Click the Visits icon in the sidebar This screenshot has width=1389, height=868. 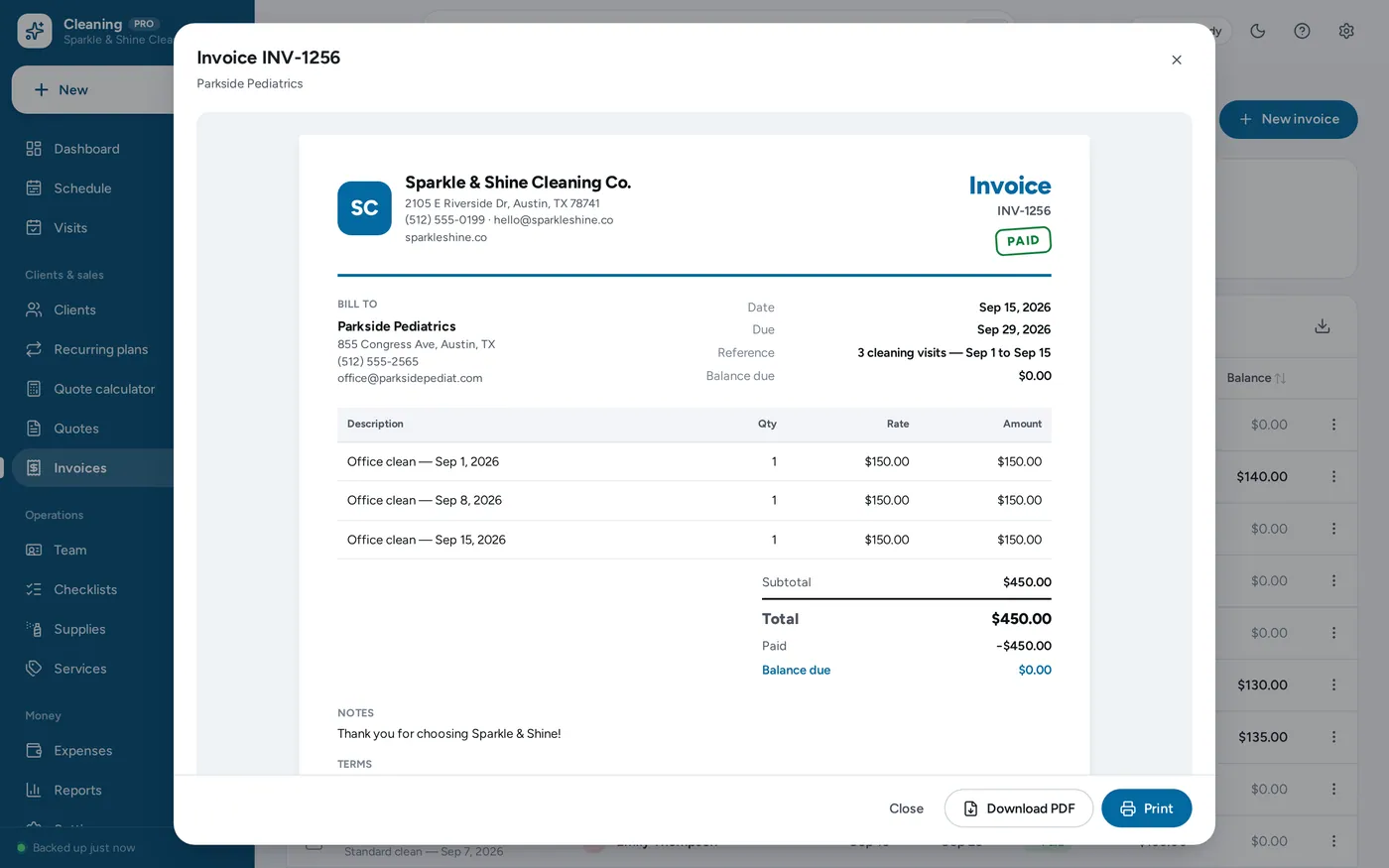(x=34, y=228)
